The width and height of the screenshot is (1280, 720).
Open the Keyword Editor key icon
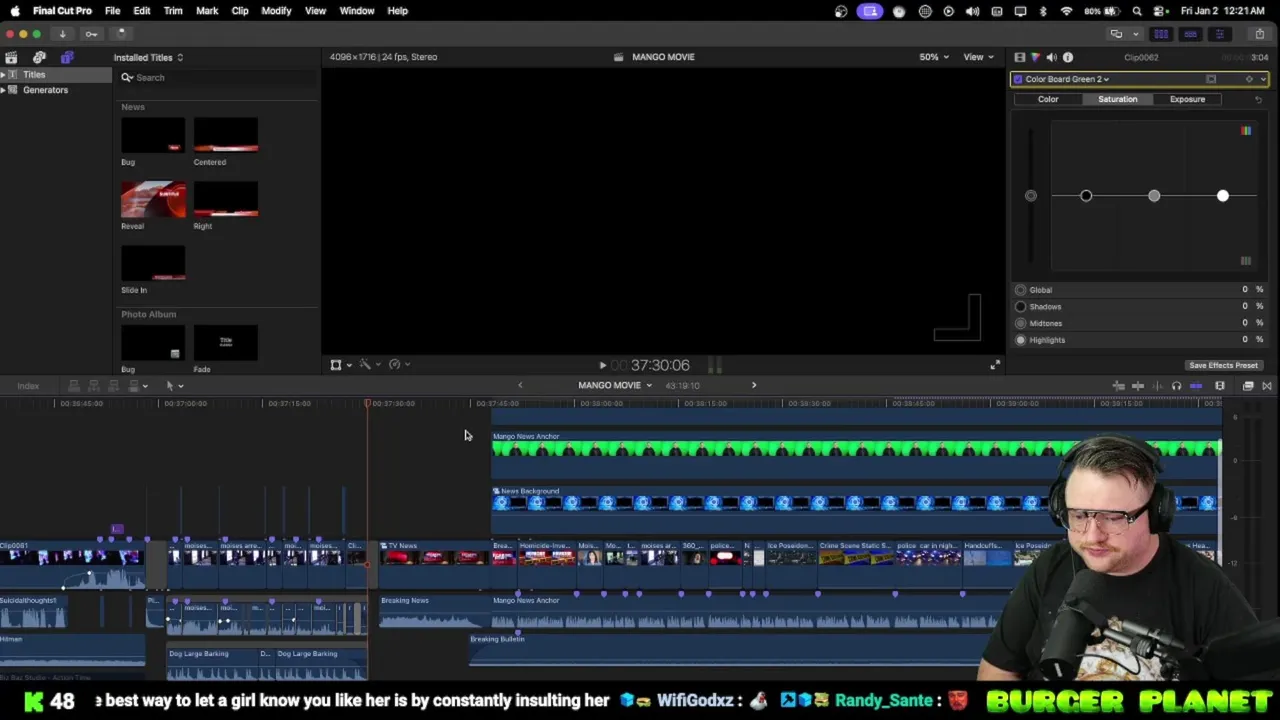pos(91,34)
